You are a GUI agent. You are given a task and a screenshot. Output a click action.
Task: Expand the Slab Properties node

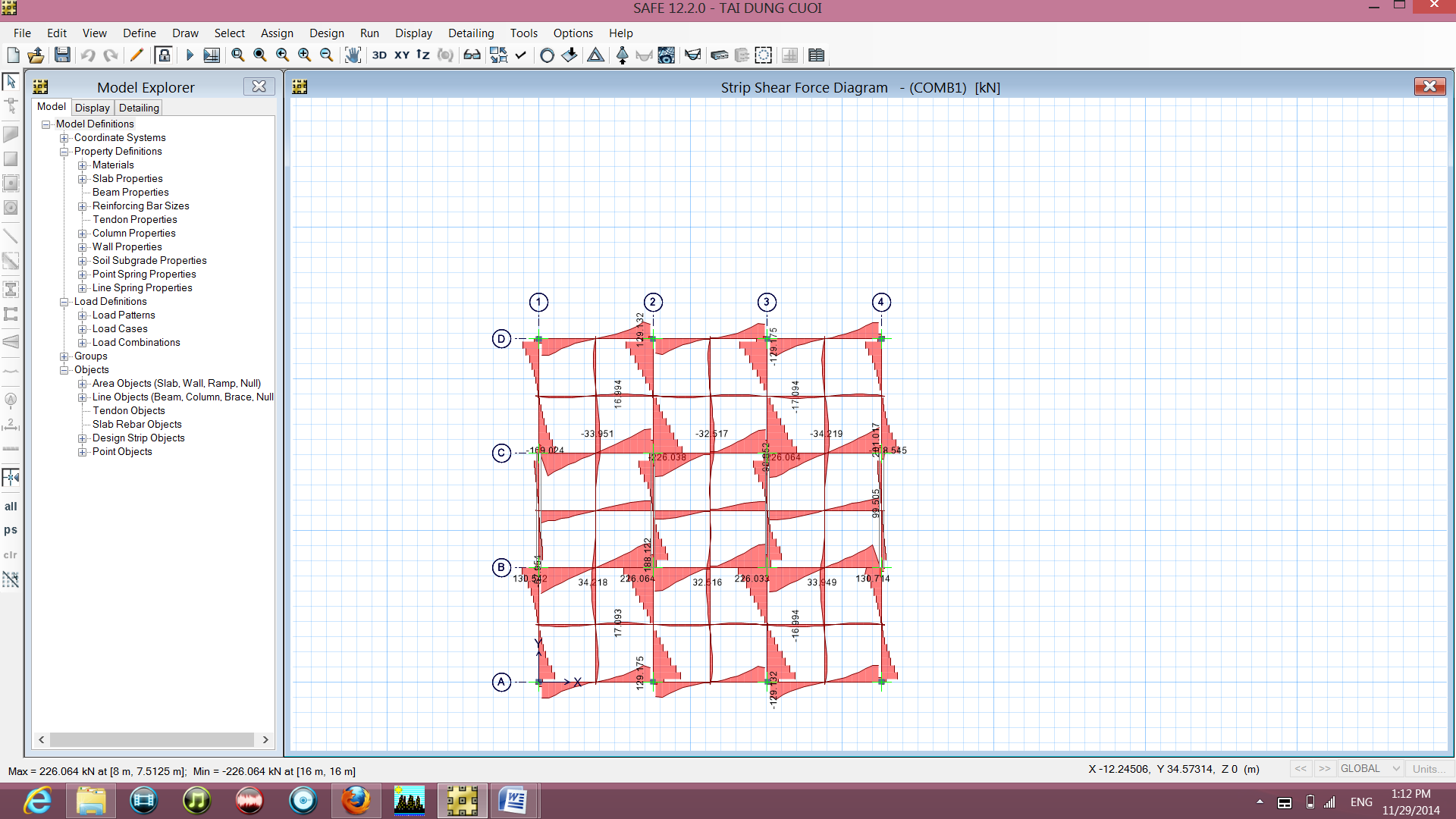click(83, 179)
